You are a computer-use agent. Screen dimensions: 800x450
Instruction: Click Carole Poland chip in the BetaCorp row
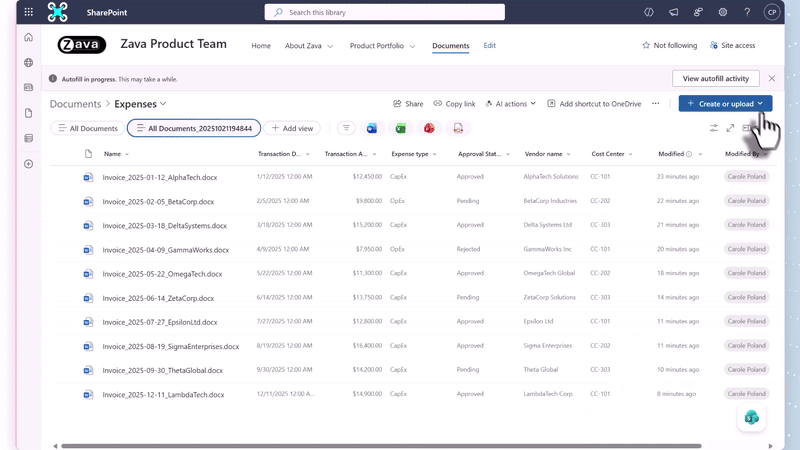[x=746, y=201]
